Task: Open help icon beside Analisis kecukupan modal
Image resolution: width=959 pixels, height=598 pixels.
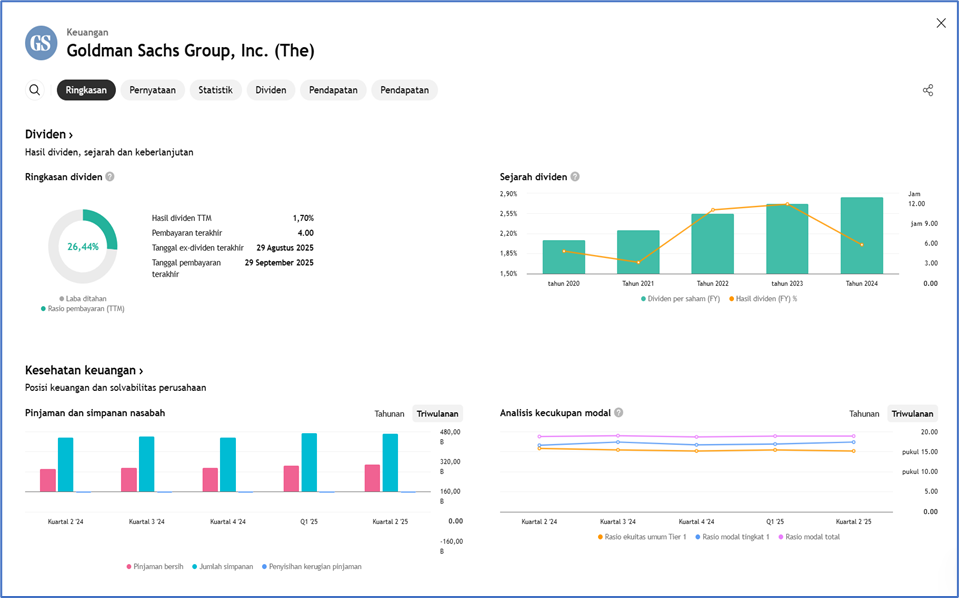Action: tap(619, 412)
